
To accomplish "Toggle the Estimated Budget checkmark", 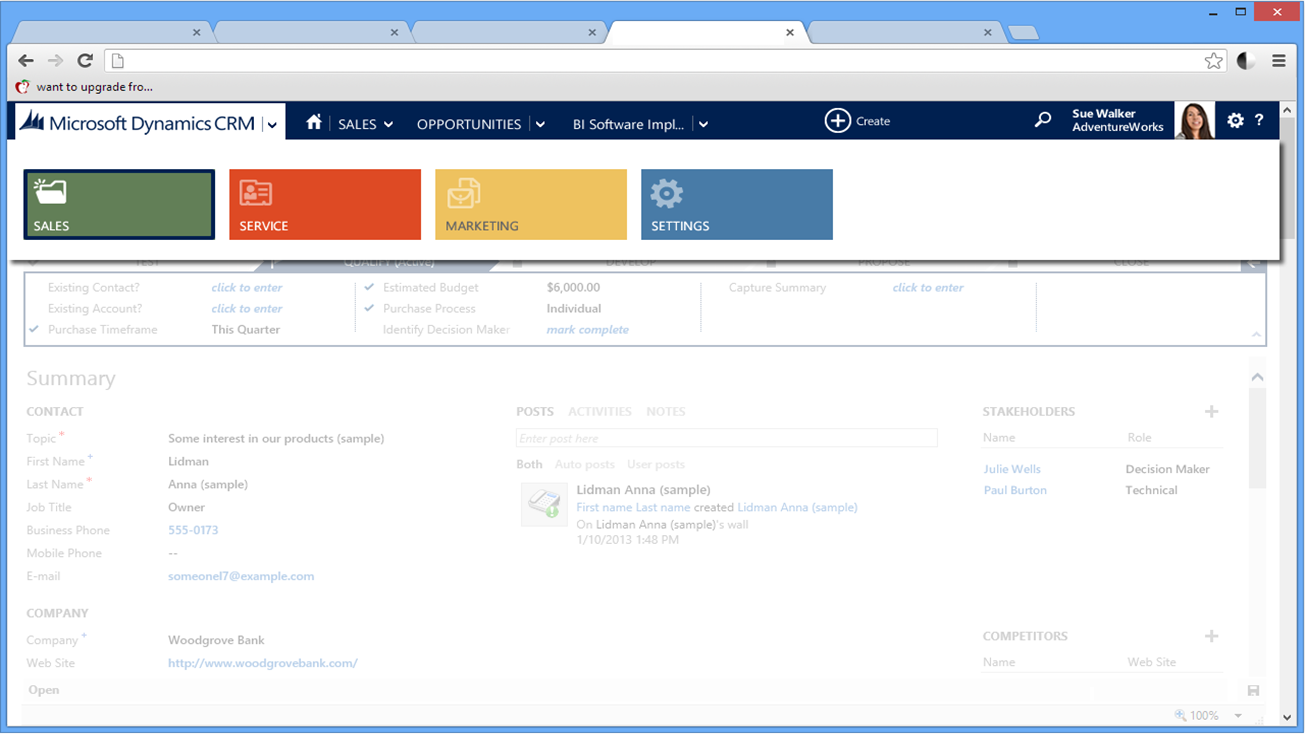I will coord(369,288).
